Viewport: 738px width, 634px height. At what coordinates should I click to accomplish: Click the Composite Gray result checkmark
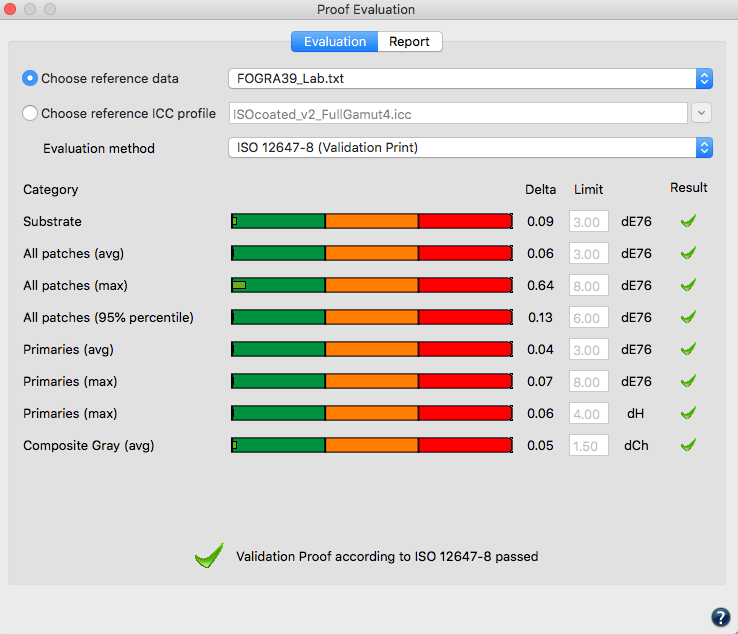tap(688, 445)
